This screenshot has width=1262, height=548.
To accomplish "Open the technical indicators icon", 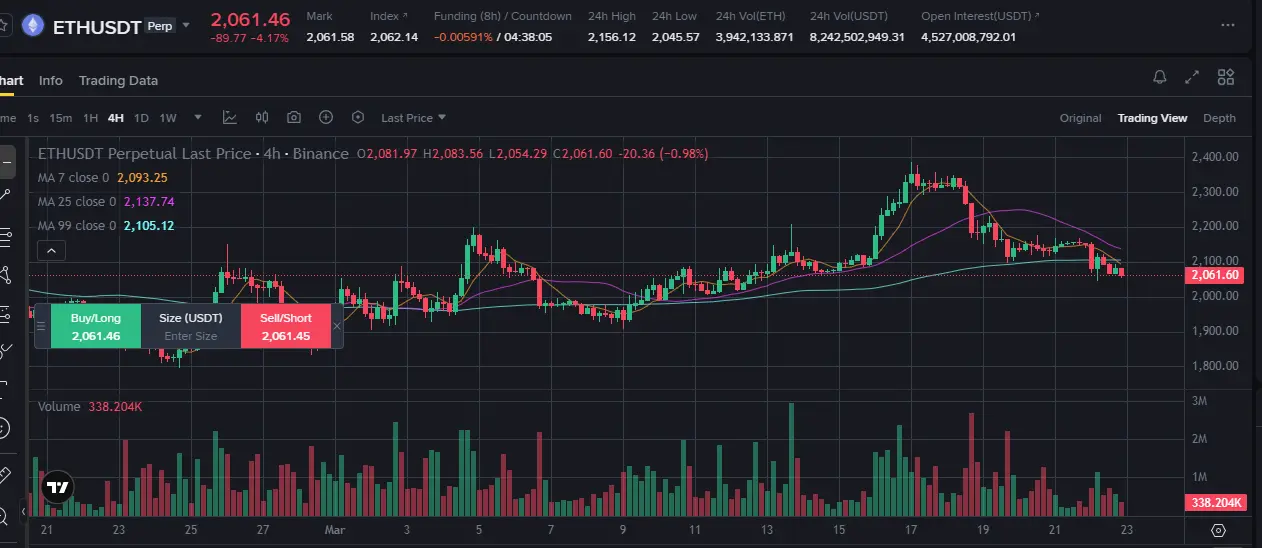I will [x=230, y=117].
